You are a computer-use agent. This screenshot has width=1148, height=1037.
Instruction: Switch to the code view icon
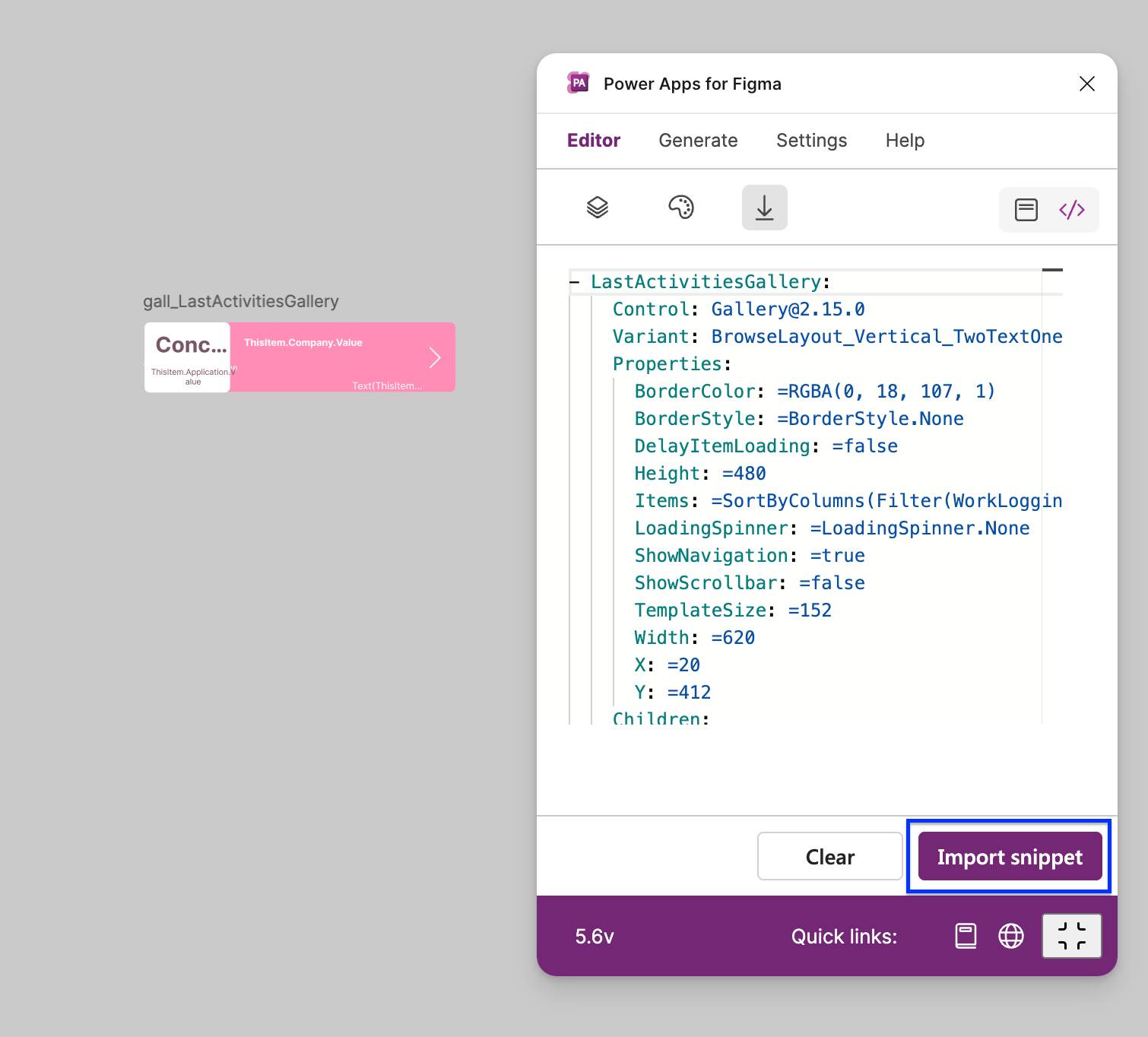1072,210
